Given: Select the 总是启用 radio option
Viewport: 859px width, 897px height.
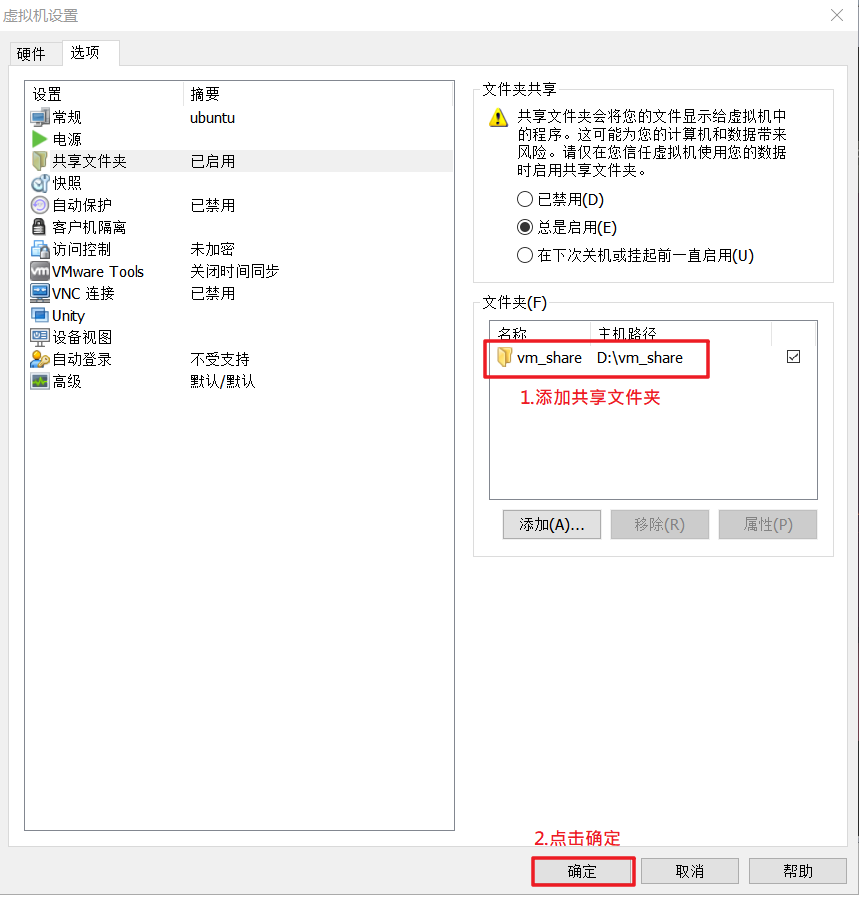Looking at the screenshot, I should [x=524, y=227].
